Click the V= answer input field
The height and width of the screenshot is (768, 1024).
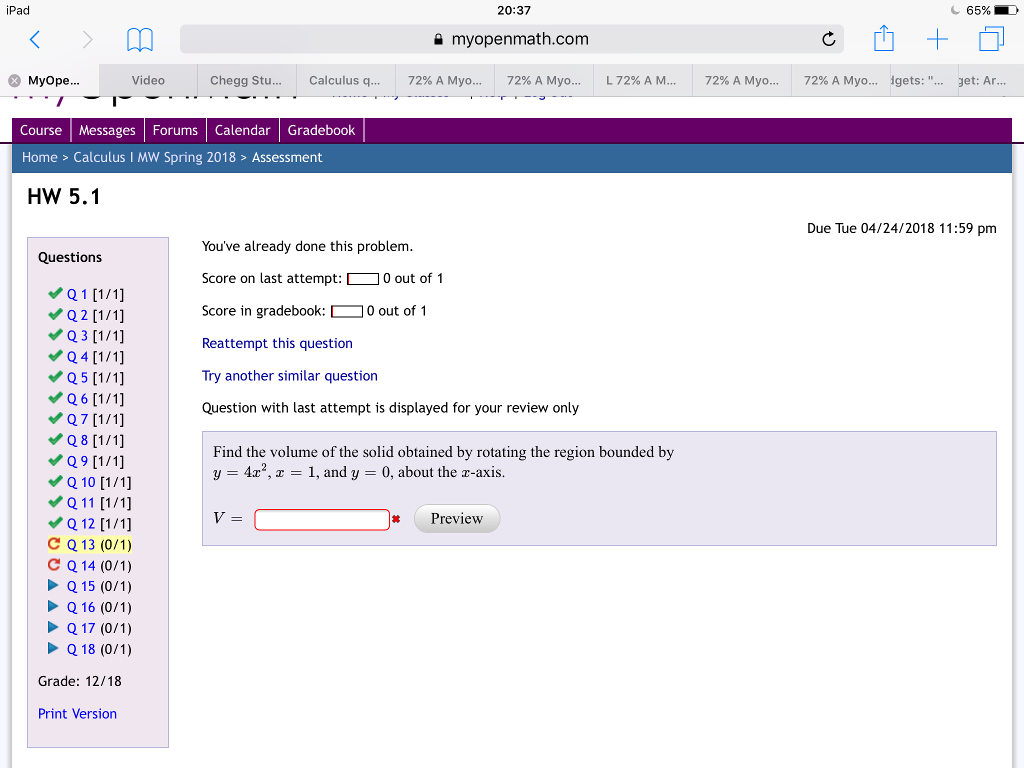pos(322,518)
